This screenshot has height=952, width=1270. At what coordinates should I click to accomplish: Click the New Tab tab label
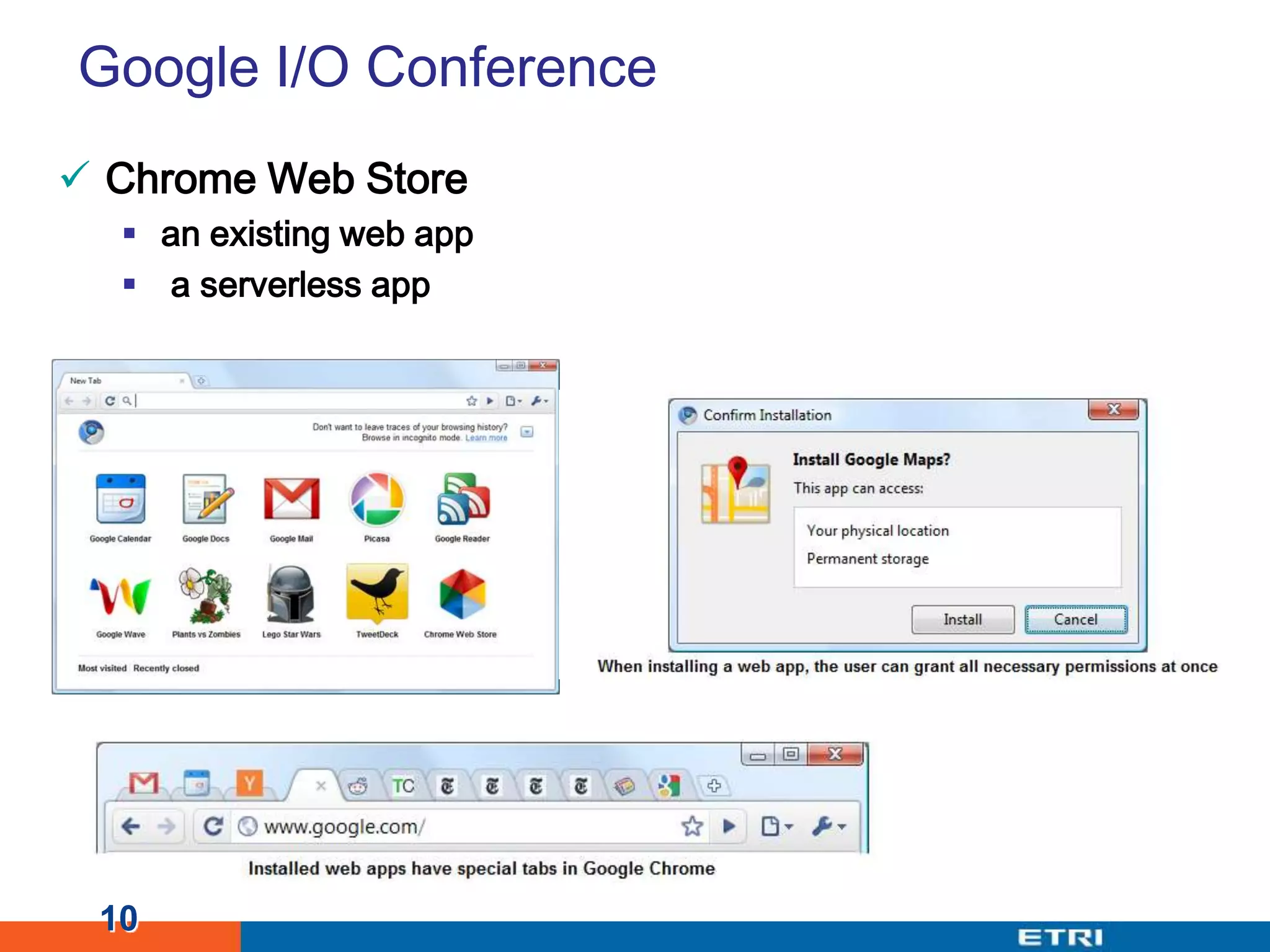86,381
